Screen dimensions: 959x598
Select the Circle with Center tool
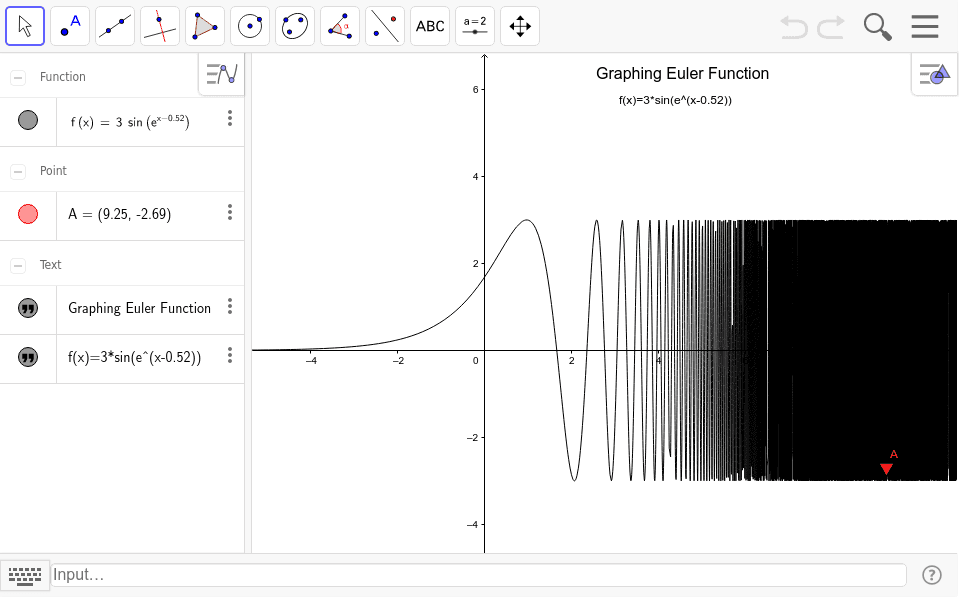[x=250, y=26]
